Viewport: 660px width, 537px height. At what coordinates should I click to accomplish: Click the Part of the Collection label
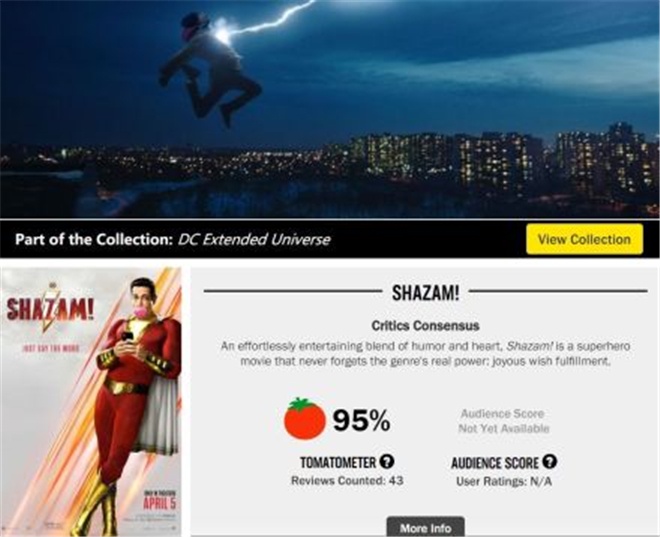coord(94,239)
